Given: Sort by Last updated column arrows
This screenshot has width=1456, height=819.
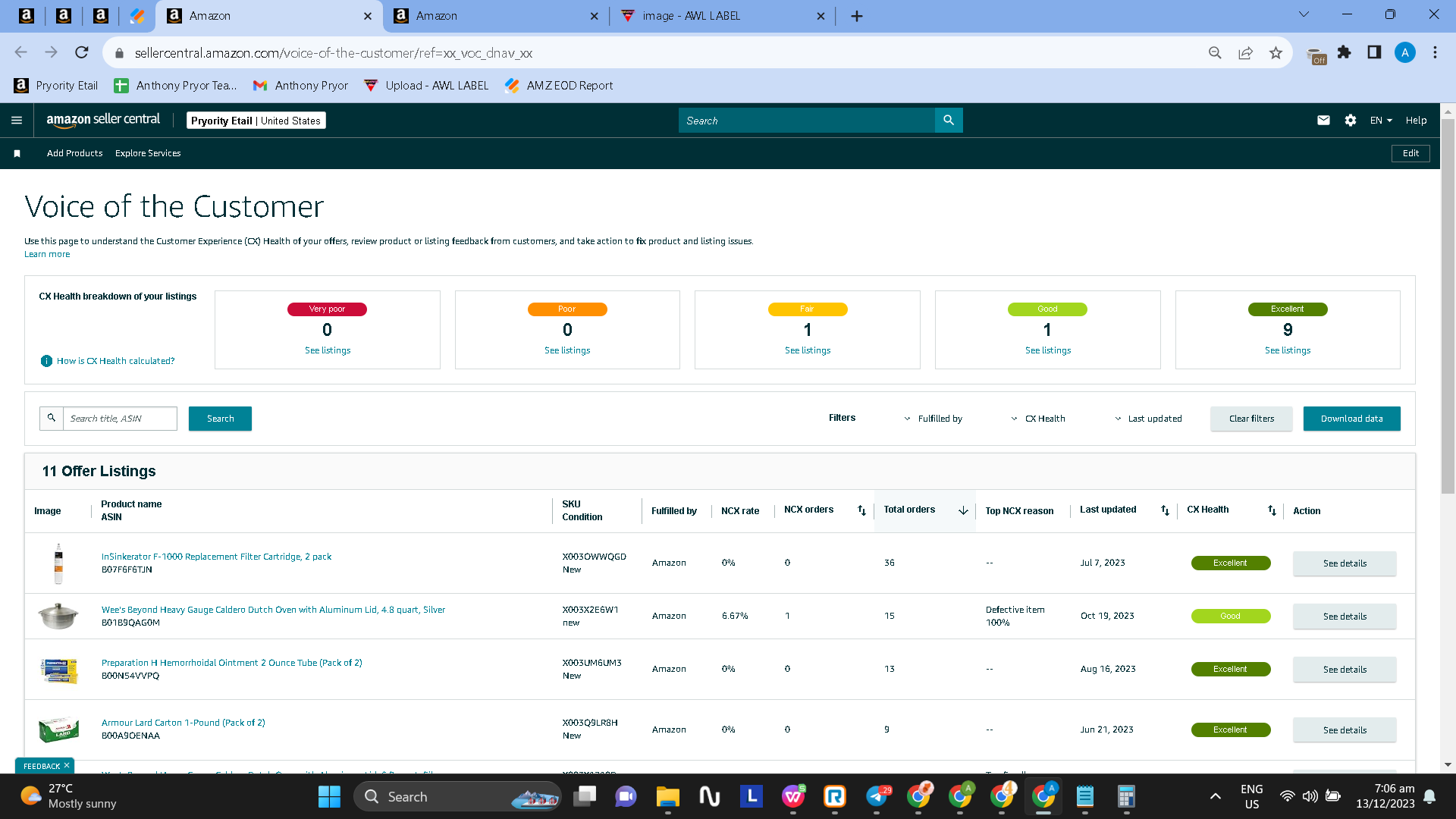Looking at the screenshot, I should 1165,510.
